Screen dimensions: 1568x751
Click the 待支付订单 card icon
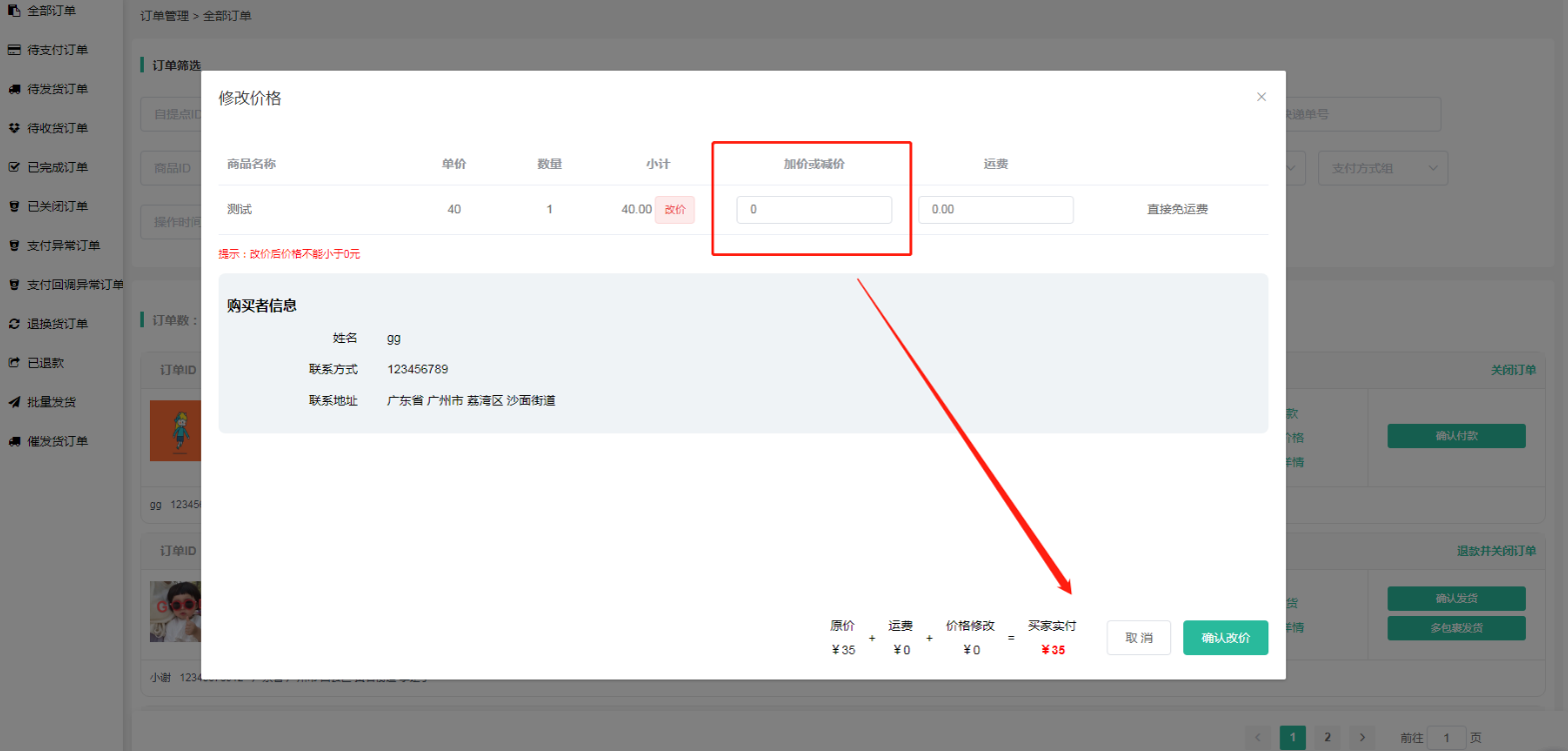pos(14,49)
